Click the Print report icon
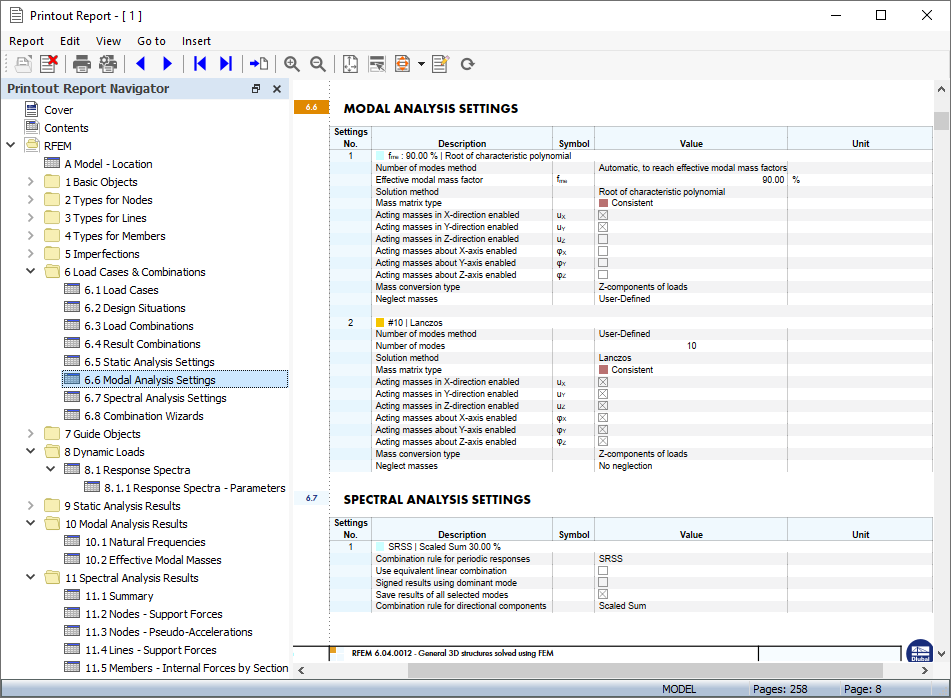This screenshot has width=951, height=698. [82, 64]
